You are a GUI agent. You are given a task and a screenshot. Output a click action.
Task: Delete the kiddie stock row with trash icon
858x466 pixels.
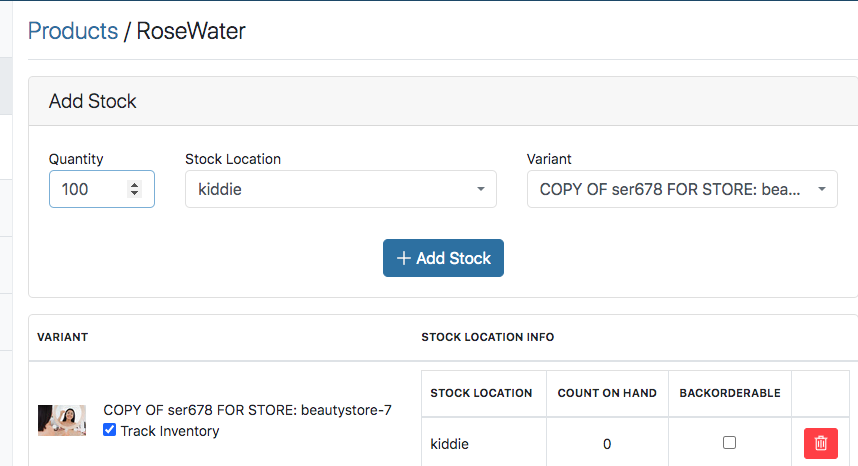[820, 443]
